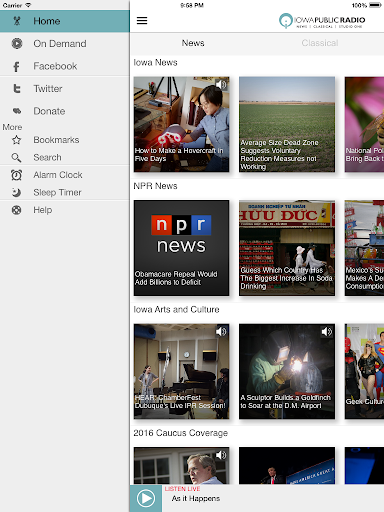This screenshot has height=512, width=384.
Task: Open the Help lifebuoy icon
Action: click(x=16, y=210)
